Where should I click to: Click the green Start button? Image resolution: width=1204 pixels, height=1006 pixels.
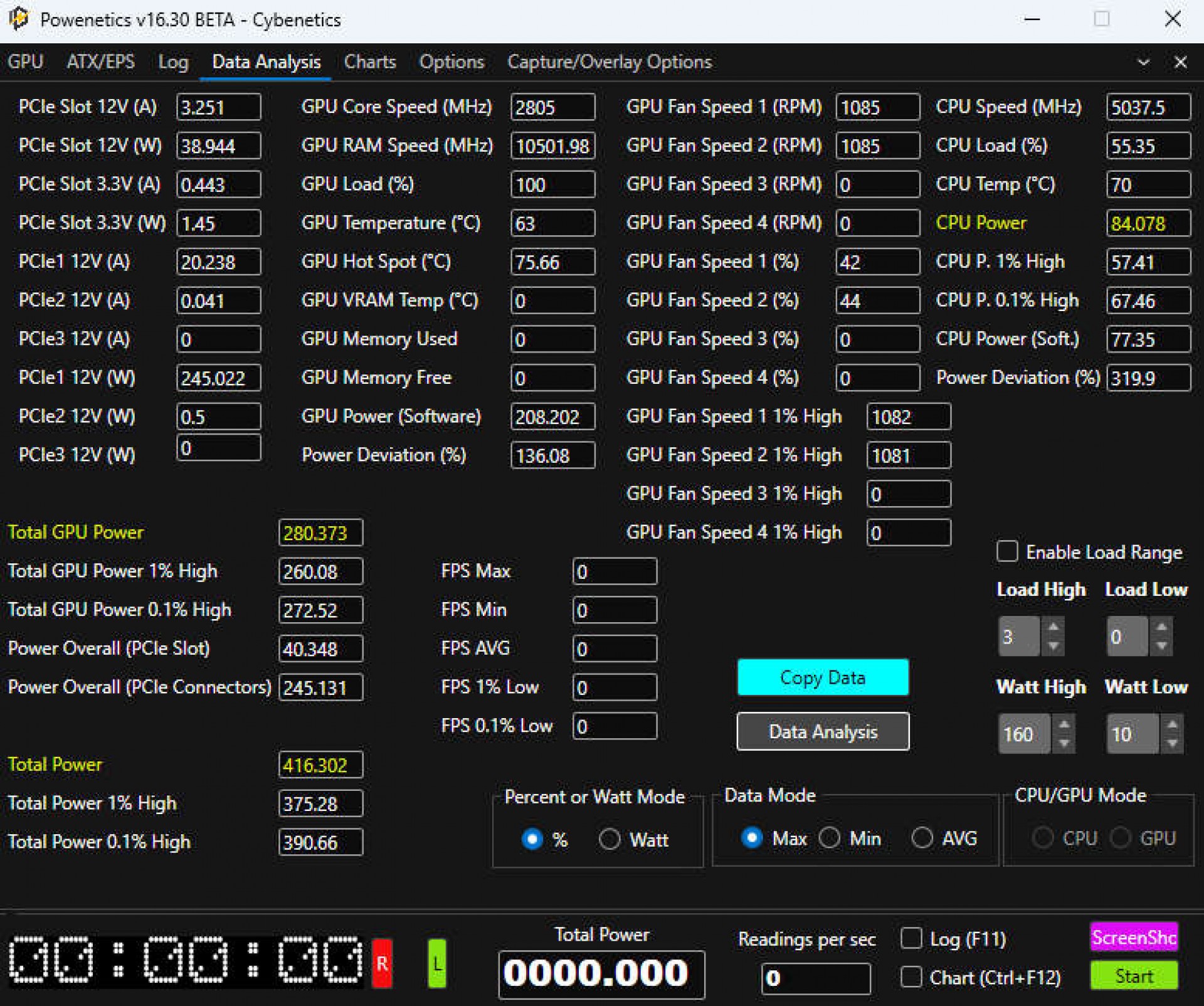(x=1133, y=976)
